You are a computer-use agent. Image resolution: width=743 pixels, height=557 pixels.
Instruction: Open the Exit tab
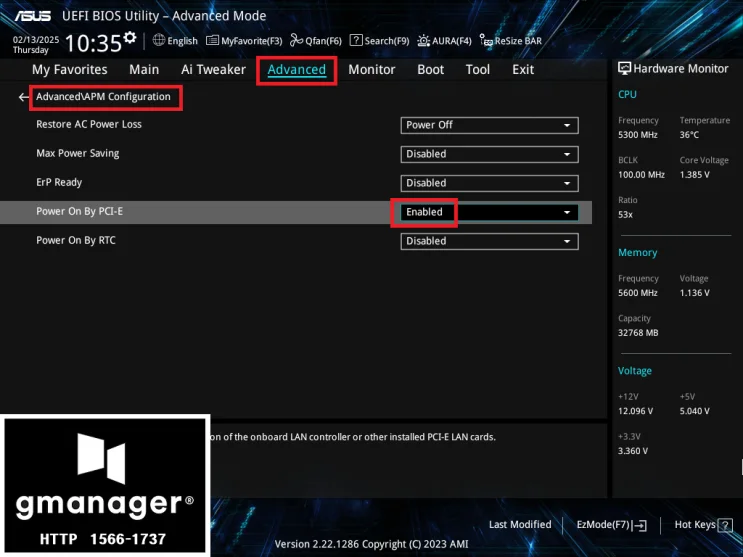point(523,70)
